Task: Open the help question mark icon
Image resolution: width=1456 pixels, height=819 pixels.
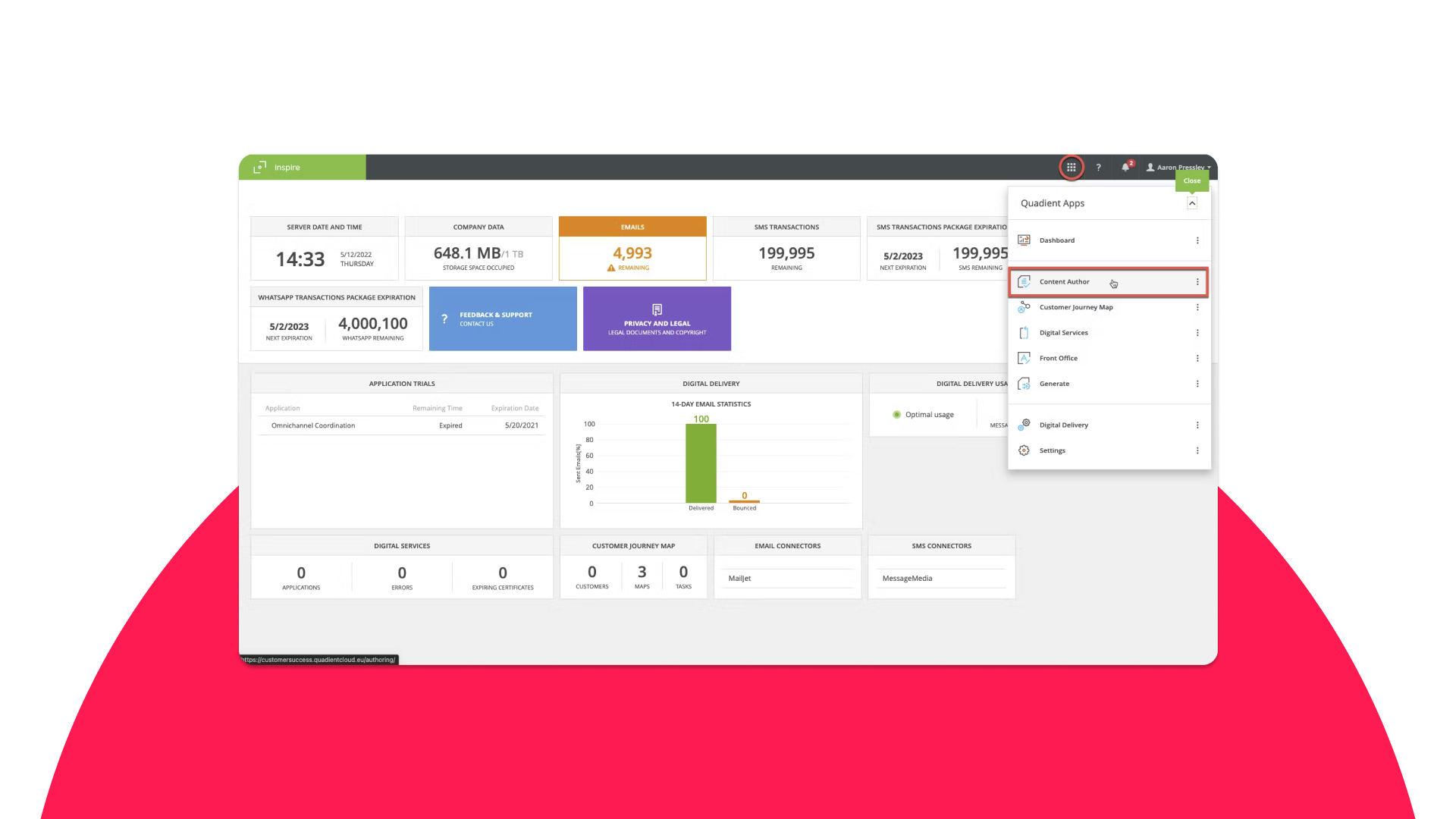Action: (x=1098, y=167)
